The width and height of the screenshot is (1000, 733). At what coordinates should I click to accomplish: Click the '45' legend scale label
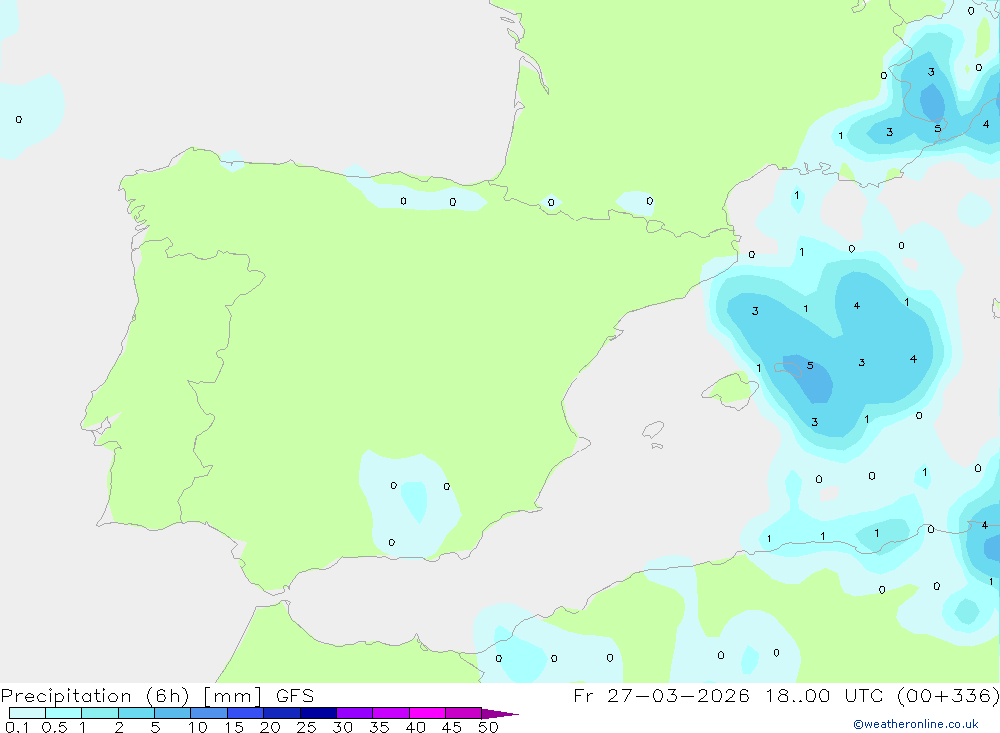coord(452,727)
